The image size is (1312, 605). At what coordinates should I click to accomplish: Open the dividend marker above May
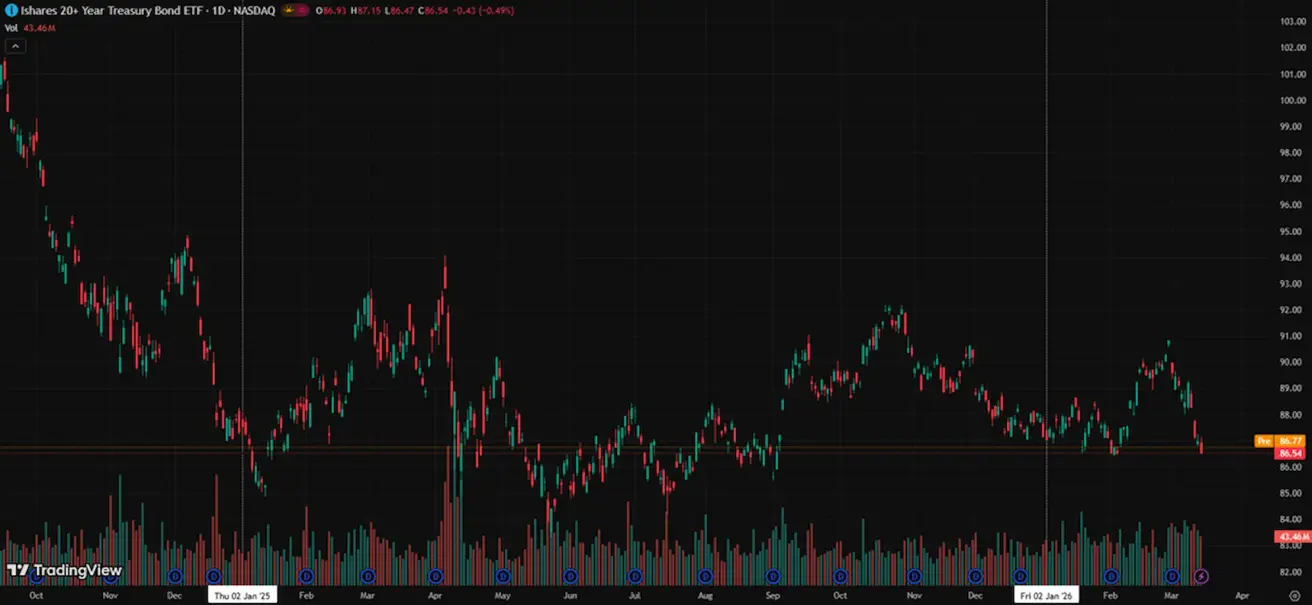point(503,576)
